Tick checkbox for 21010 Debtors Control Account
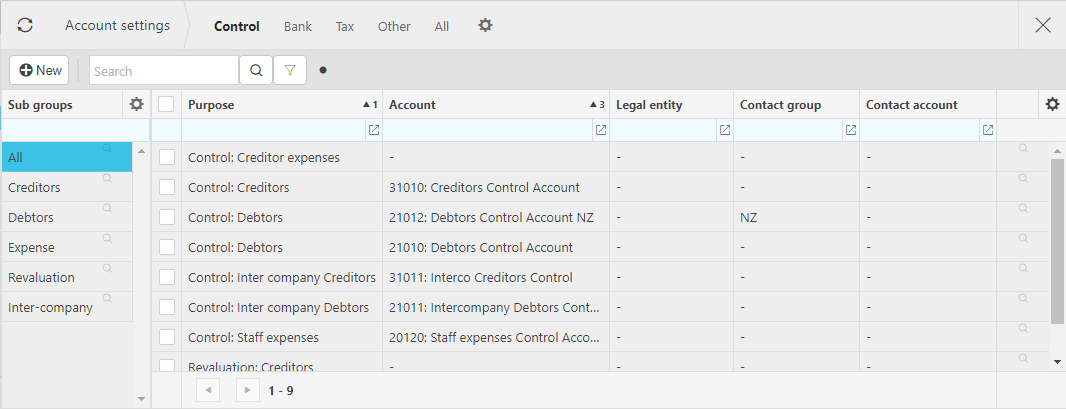 (x=167, y=247)
